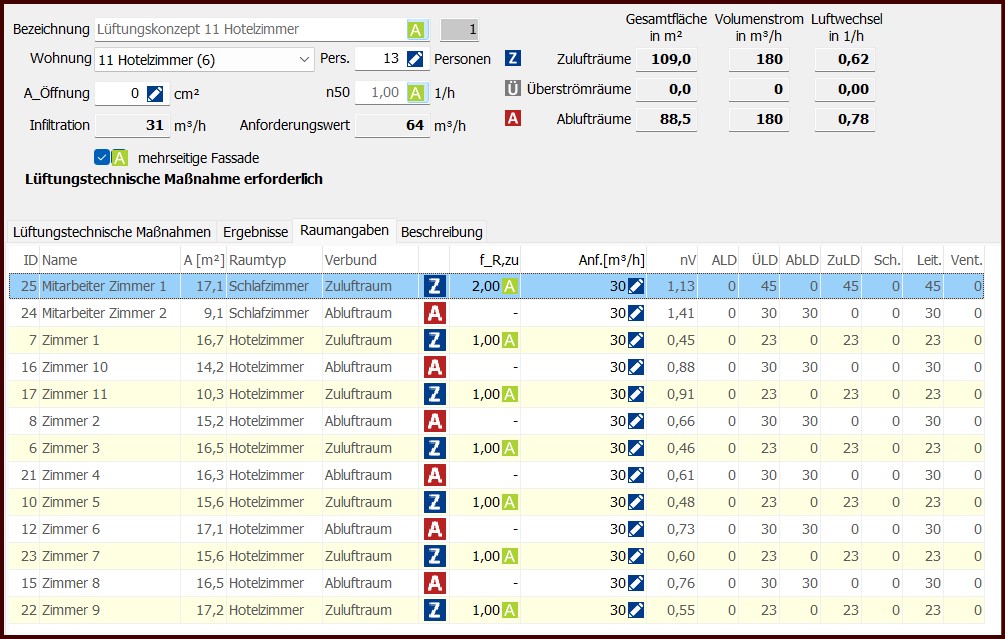
Task: Switch to Lüftungstechnische Maßnahmen tab
Action: pos(111,232)
